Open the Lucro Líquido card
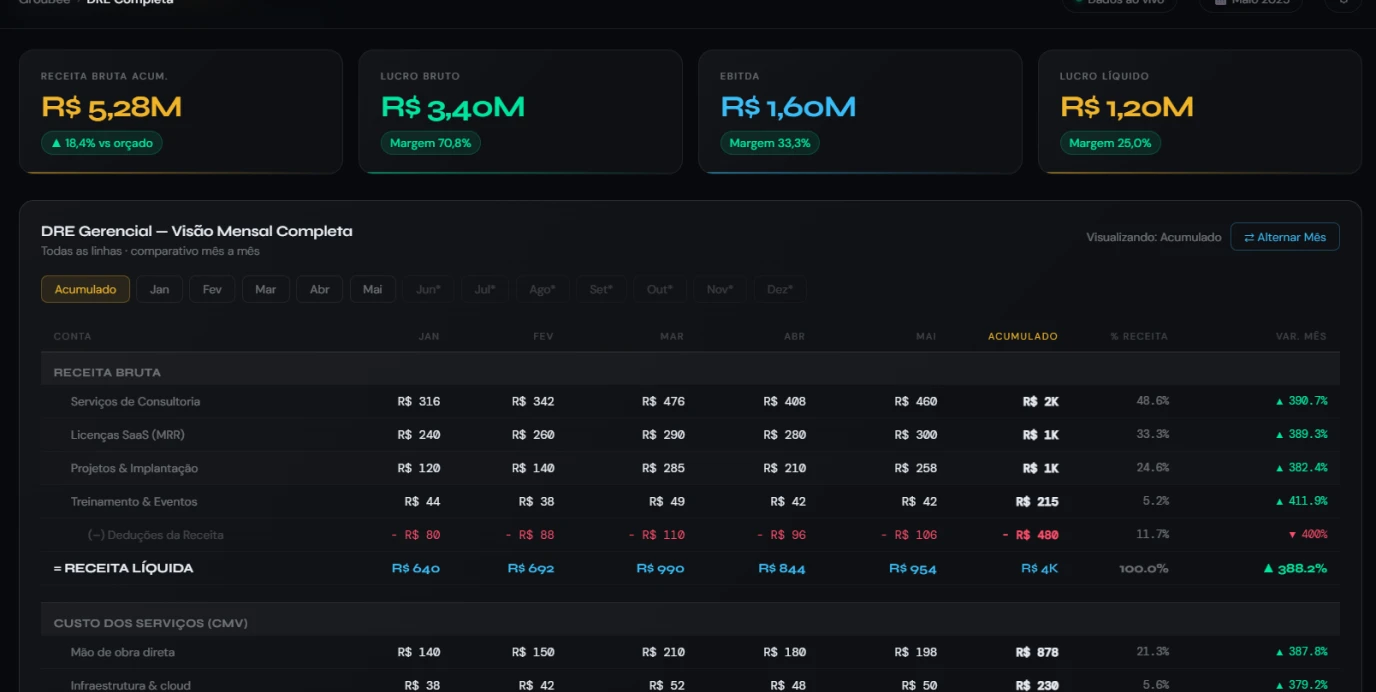 tap(1200, 112)
